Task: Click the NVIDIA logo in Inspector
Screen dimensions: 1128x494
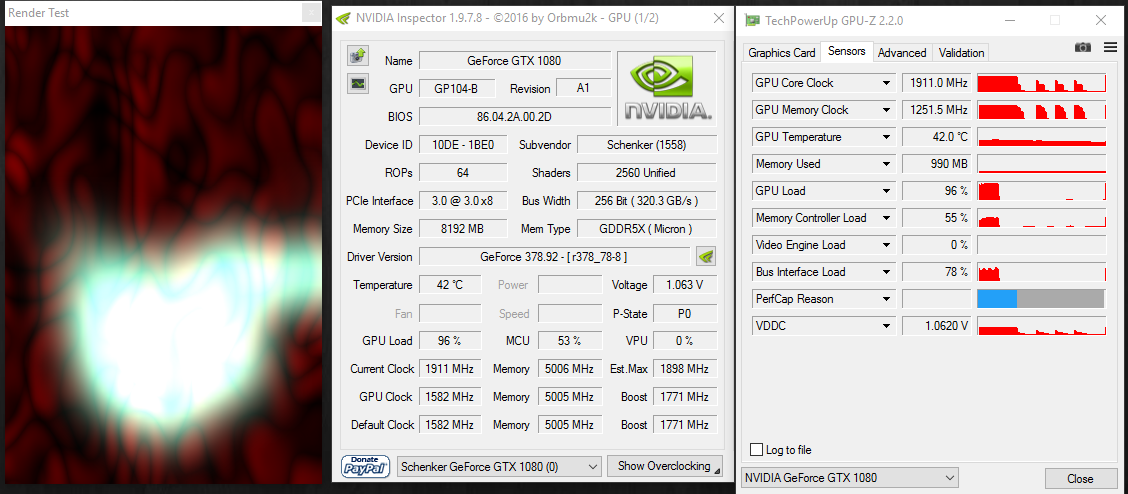Action: (x=667, y=89)
